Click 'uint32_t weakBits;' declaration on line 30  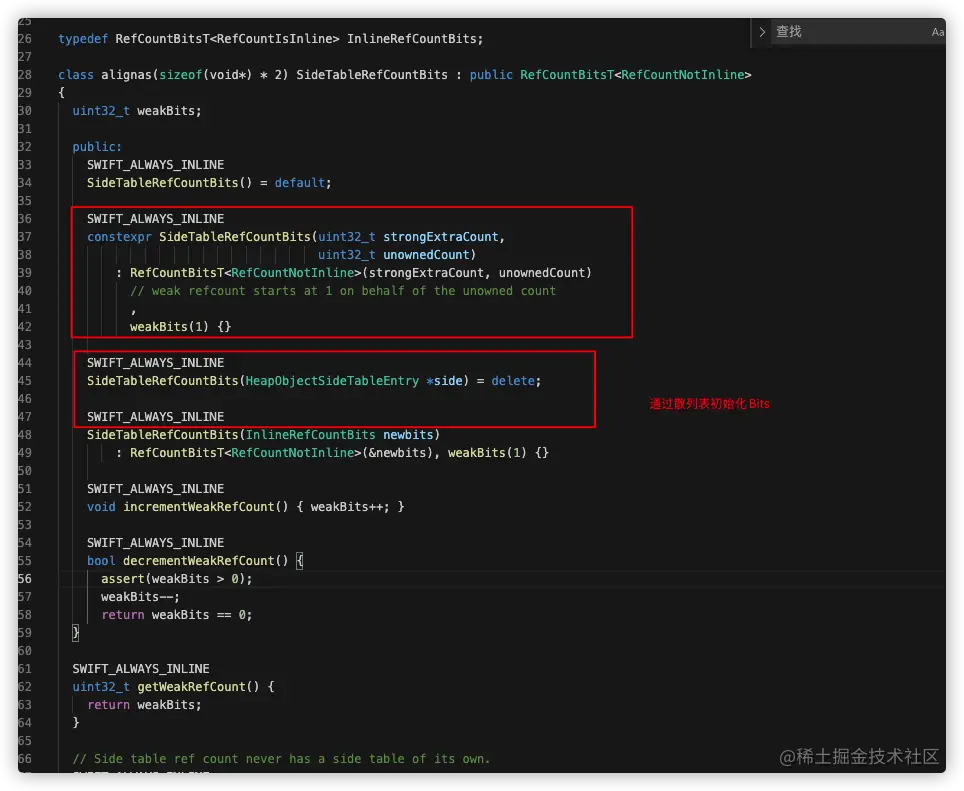(137, 111)
